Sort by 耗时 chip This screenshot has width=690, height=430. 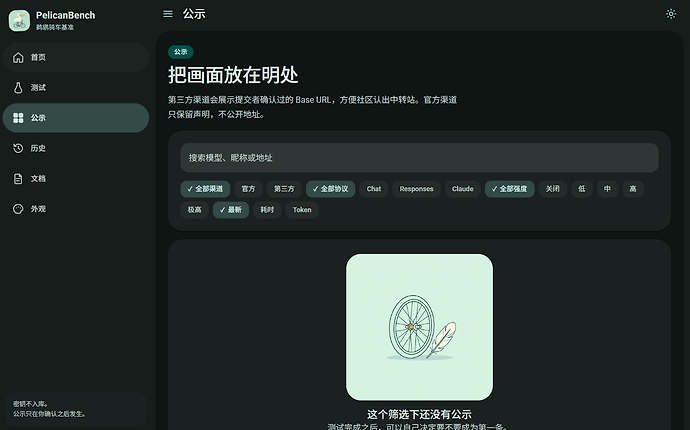[267, 210]
